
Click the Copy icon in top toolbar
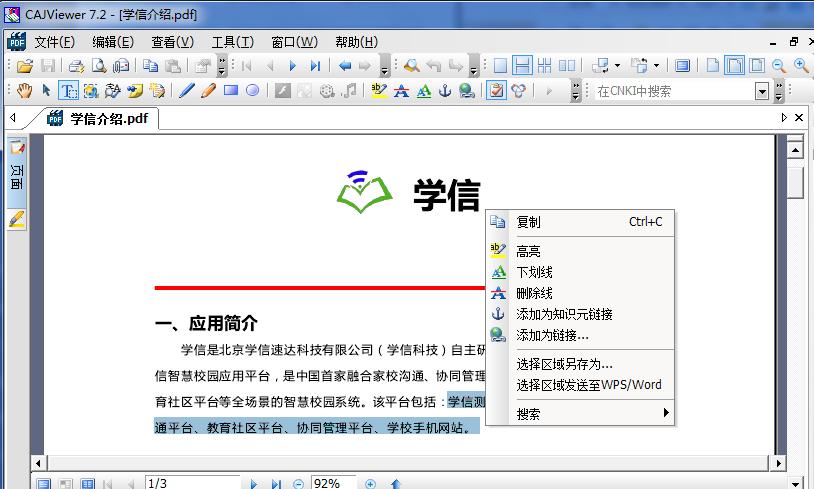pos(151,66)
